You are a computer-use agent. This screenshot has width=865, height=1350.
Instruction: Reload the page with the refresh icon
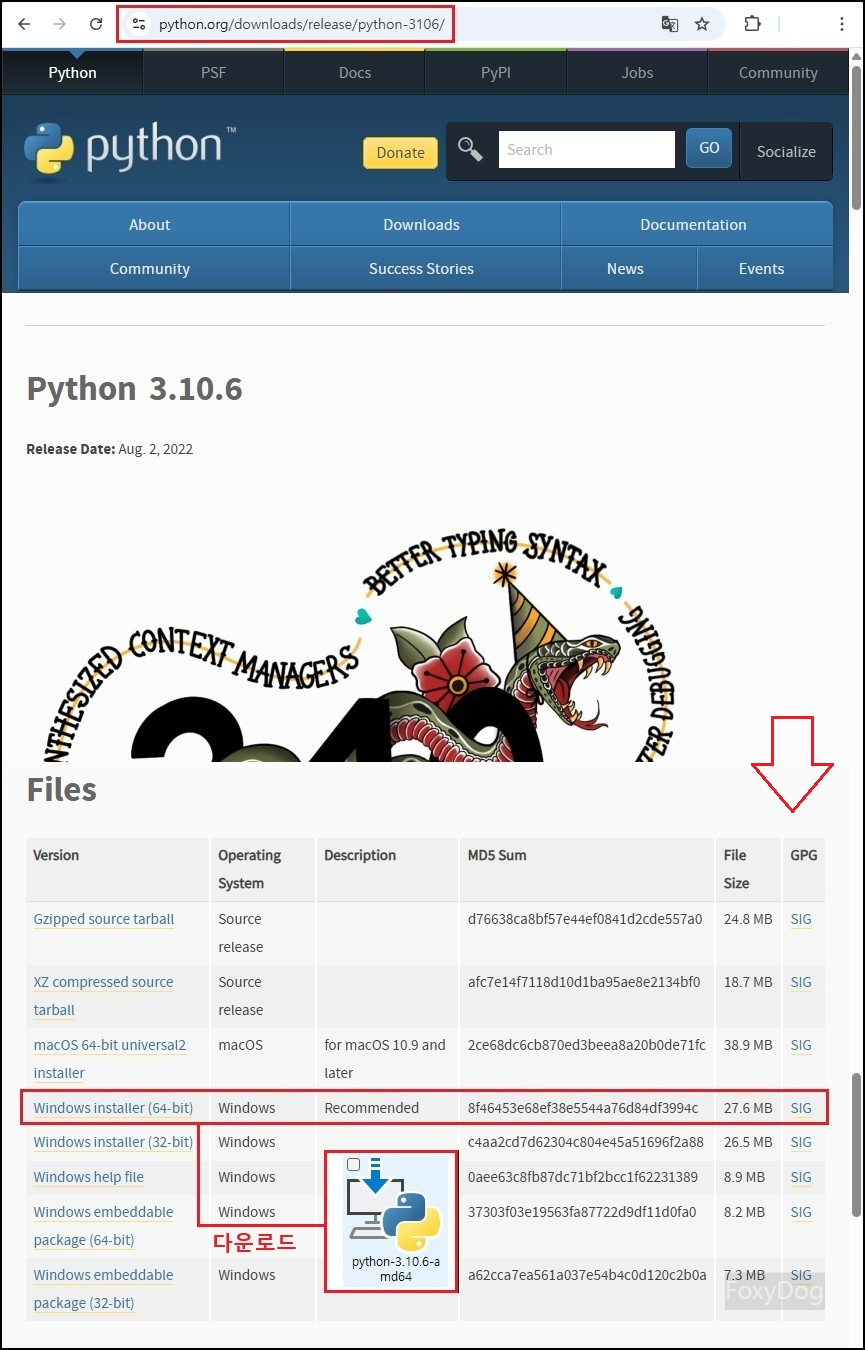click(x=96, y=24)
